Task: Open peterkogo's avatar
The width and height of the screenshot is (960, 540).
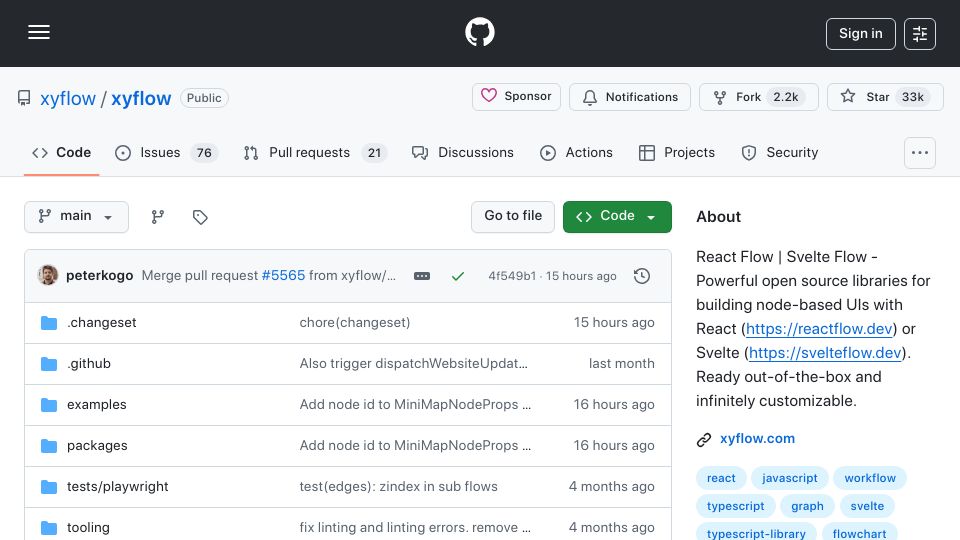Action: tap(48, 276)
